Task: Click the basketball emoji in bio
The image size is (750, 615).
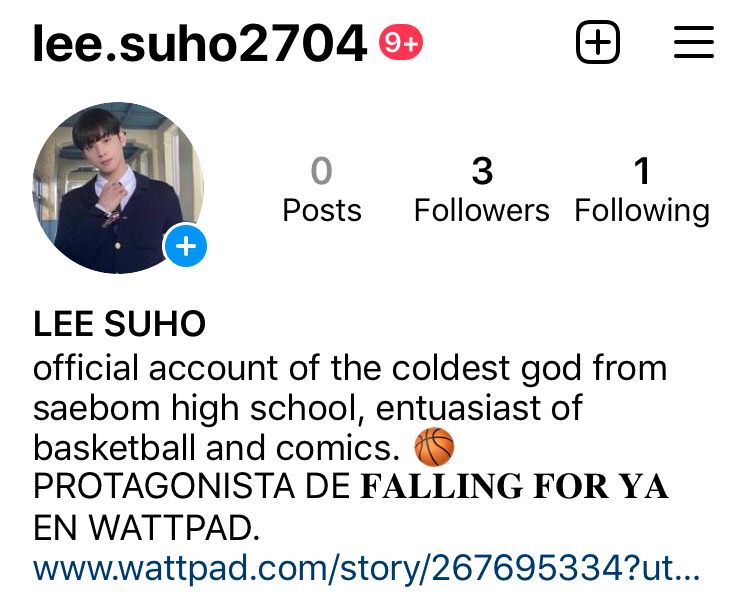Action: pyautogui.click(x=434, y=447)
